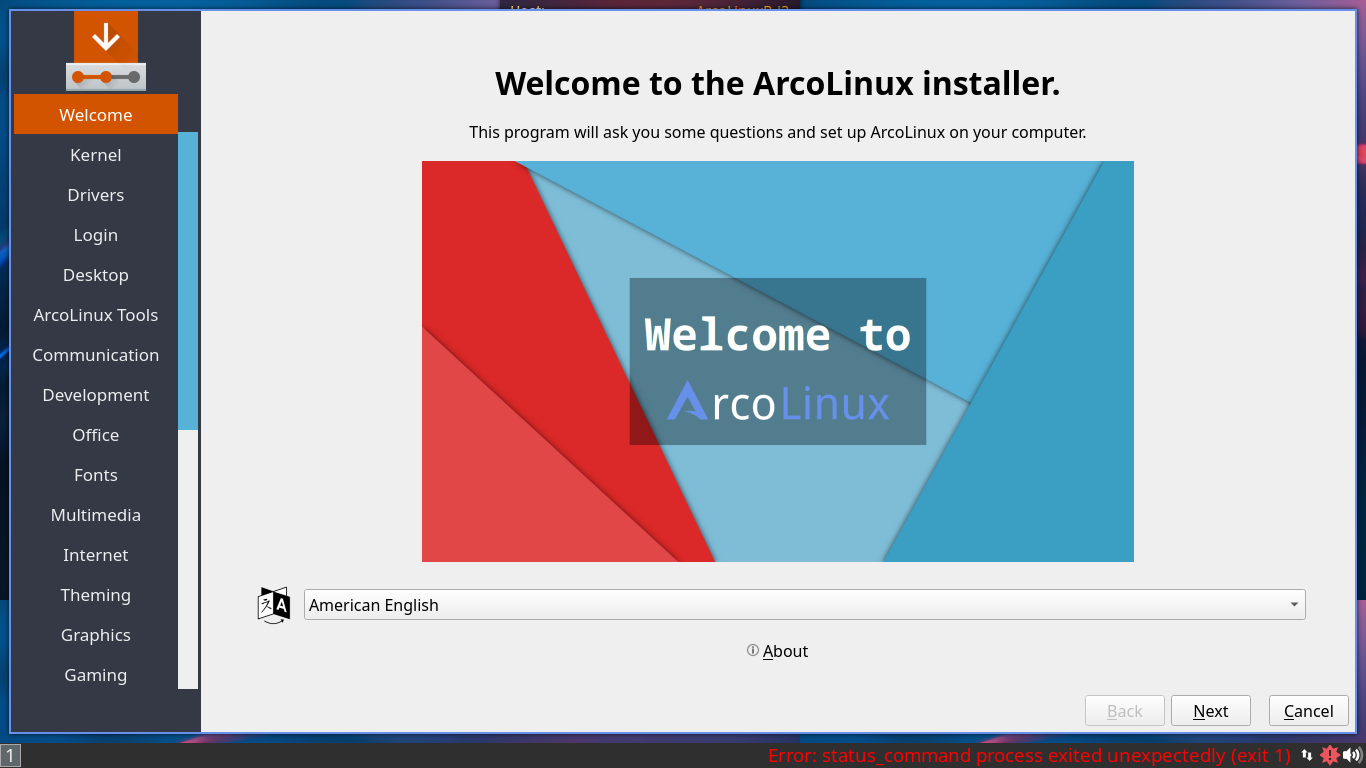Click the Welcome to the ArcoLinux installer heading
The width and height of the screenshot is (1366, 768).
[x=778, y=83]
